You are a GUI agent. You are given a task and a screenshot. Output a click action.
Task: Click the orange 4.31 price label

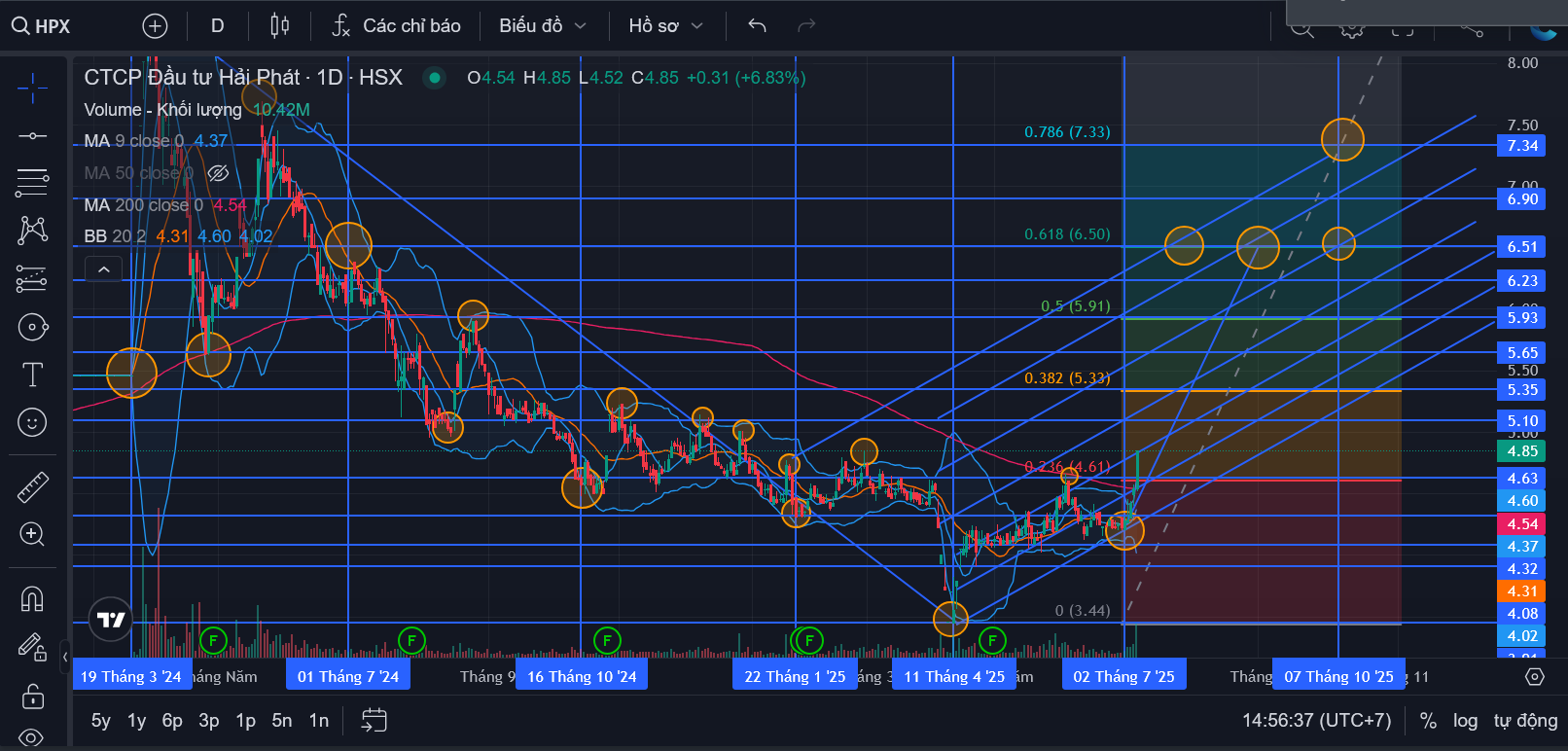pyautogui.click(x=1522, y=591)
